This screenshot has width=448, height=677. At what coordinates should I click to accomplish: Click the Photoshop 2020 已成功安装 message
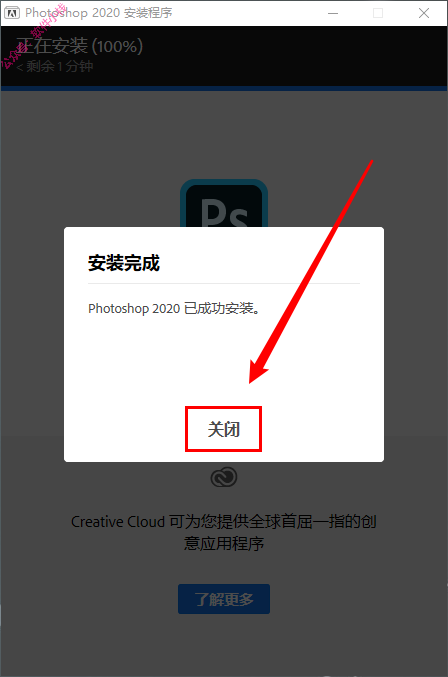click(x=174, y=309)
